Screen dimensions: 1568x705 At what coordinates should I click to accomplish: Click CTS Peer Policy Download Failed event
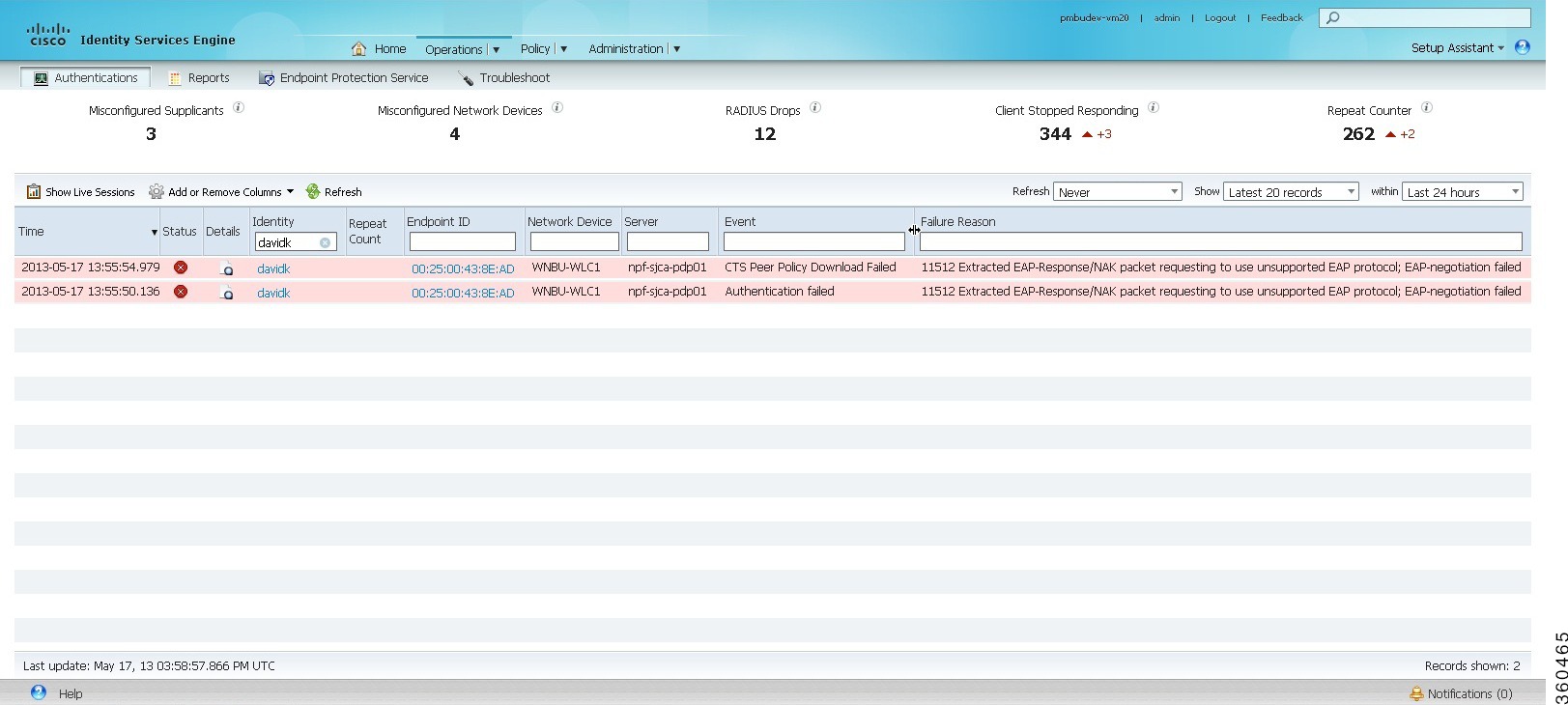click(x=811, y=268)
